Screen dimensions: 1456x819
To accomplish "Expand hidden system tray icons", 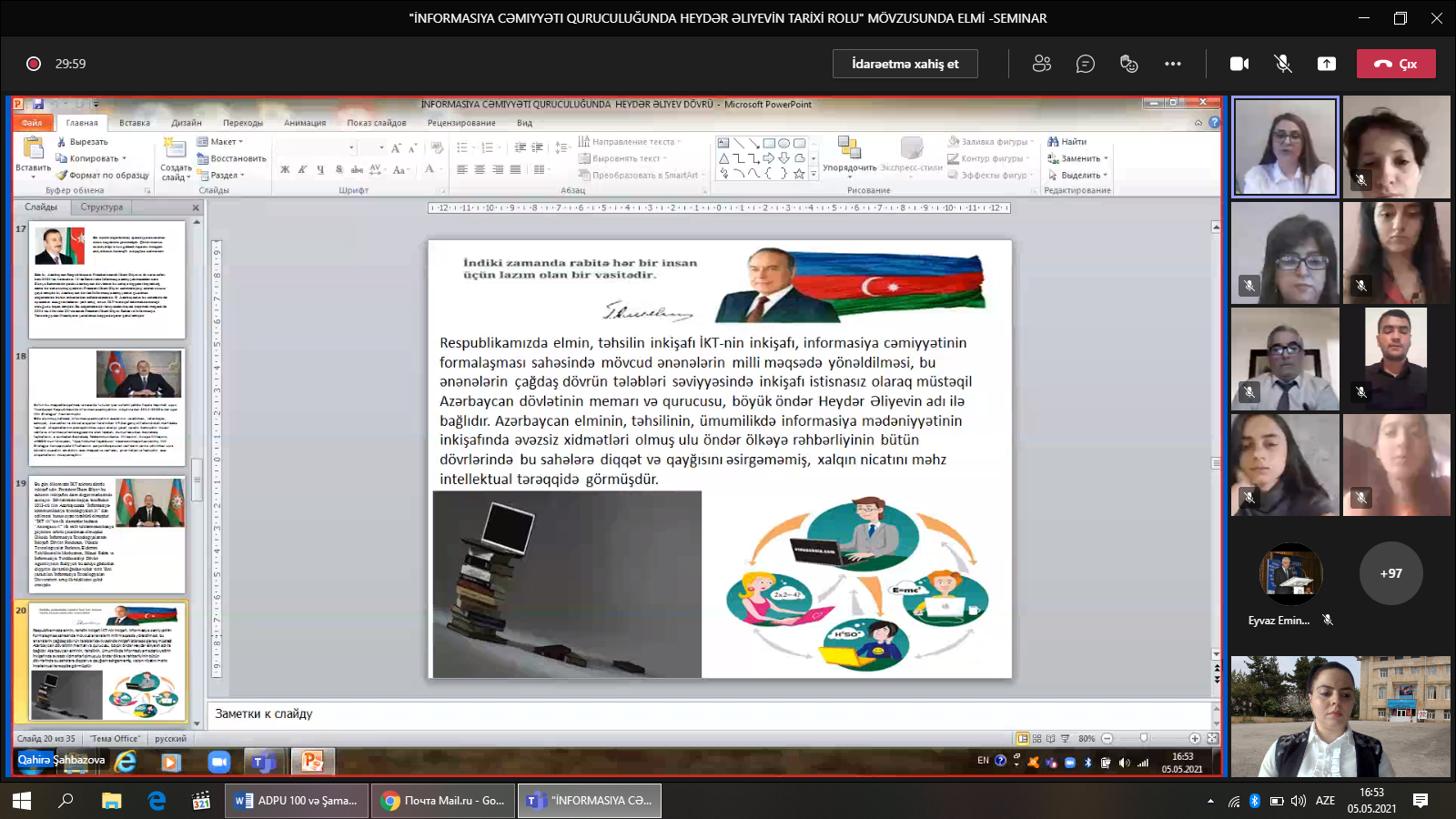I will tap(1210, 801).
